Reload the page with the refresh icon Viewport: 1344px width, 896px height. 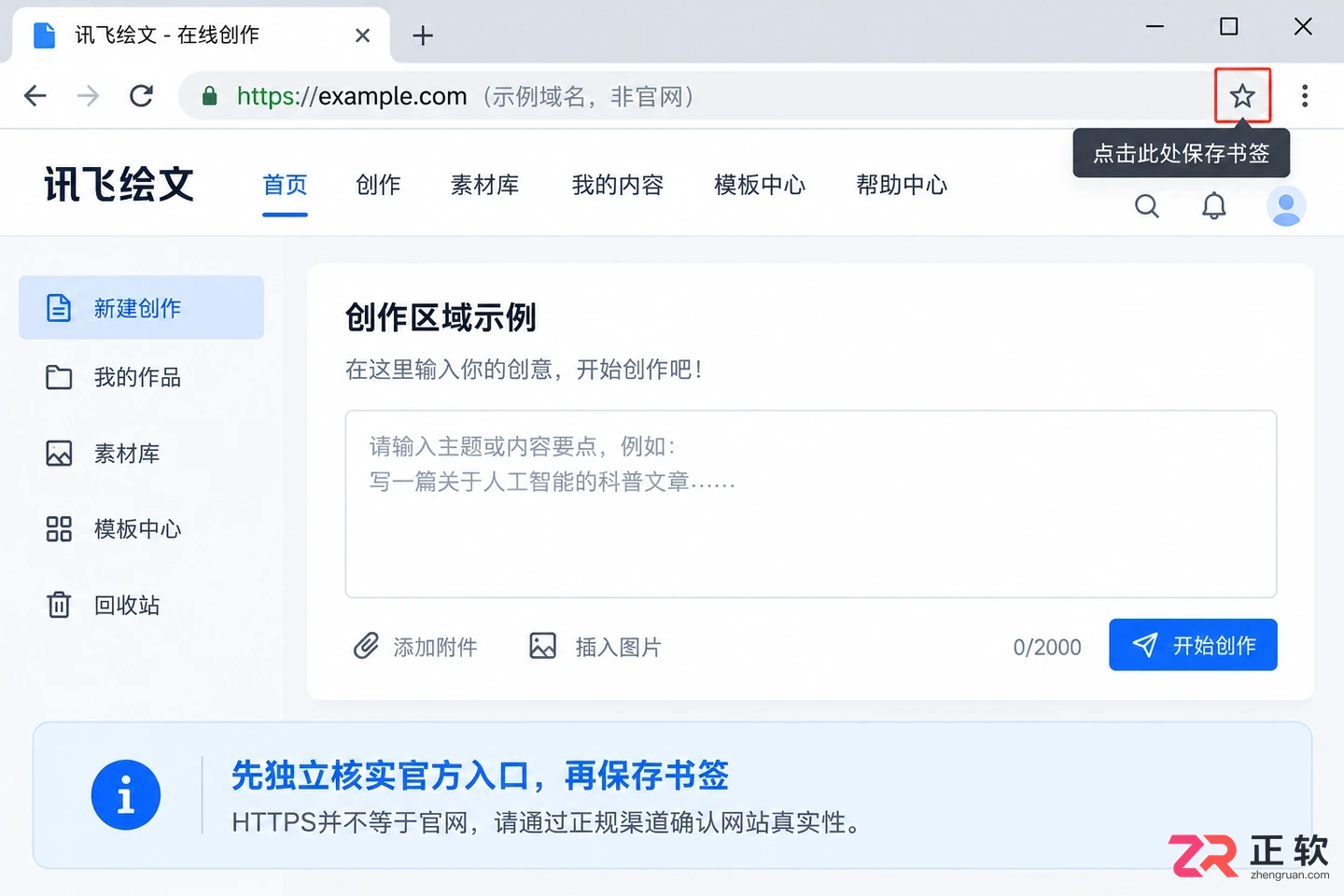click(141, 95)
